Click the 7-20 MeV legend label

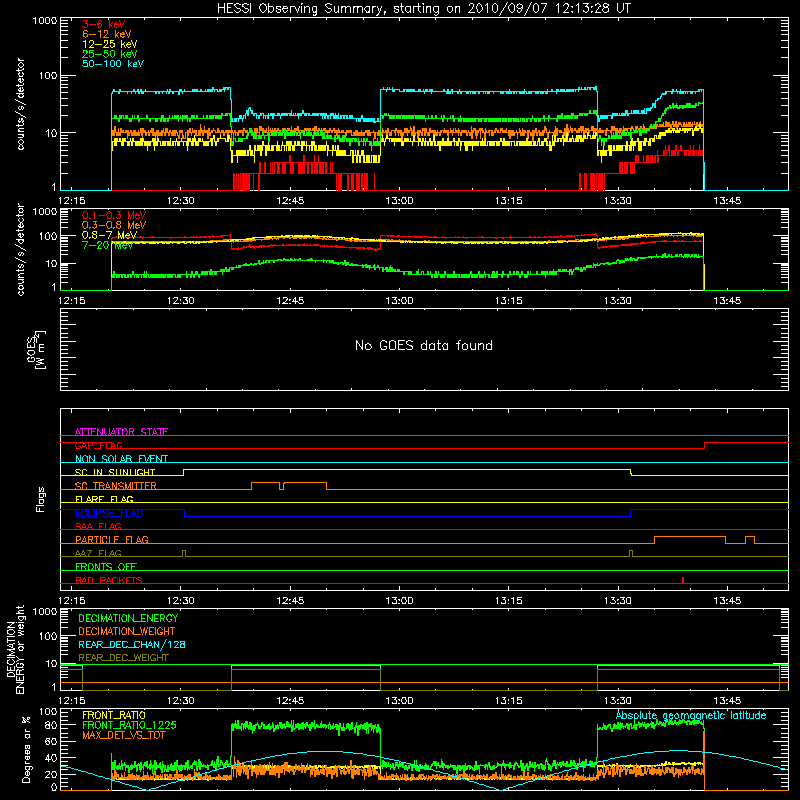click(x=108, y=245)
